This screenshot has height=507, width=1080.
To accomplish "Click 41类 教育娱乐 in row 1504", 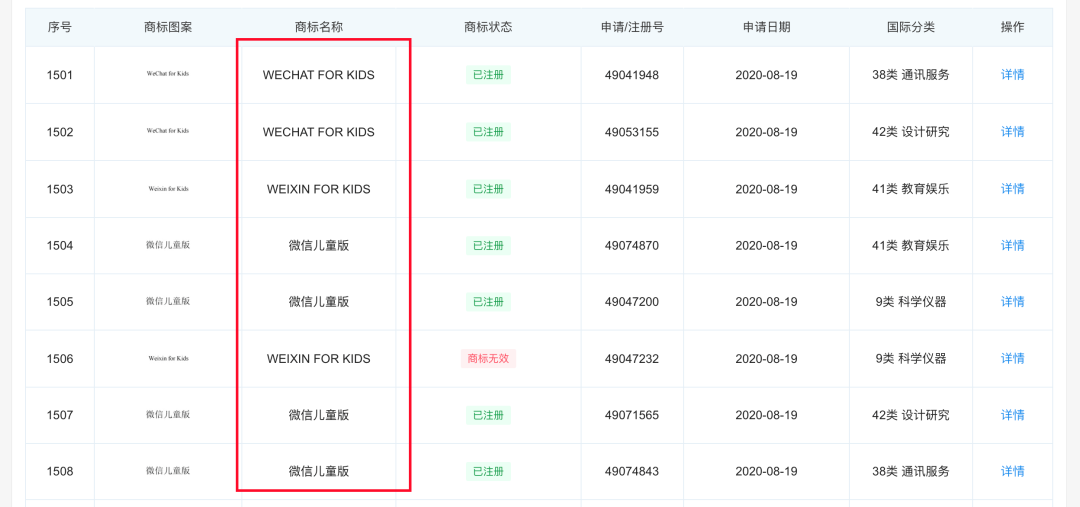I will [x=911, y=245].
